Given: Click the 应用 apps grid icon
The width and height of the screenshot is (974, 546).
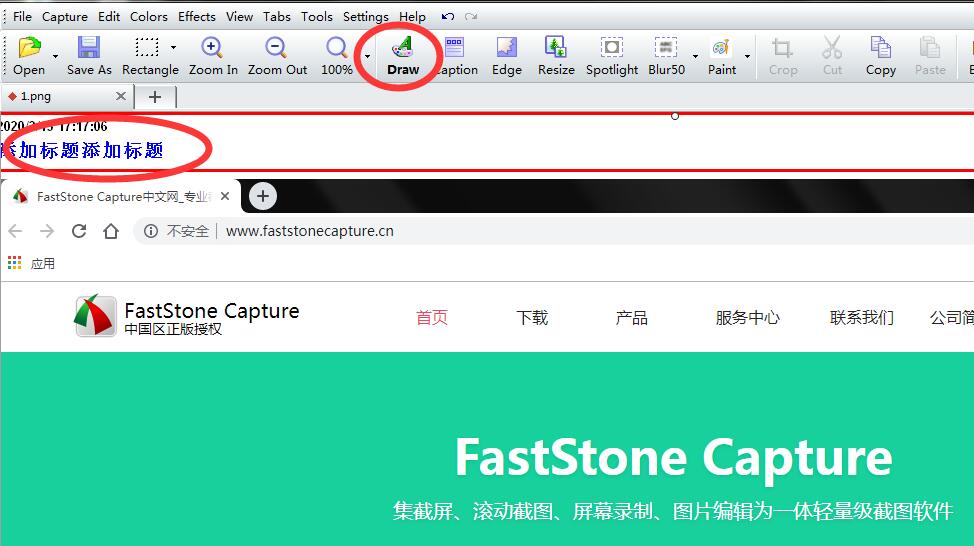Looking at the screenshot, I should point(14,263).
